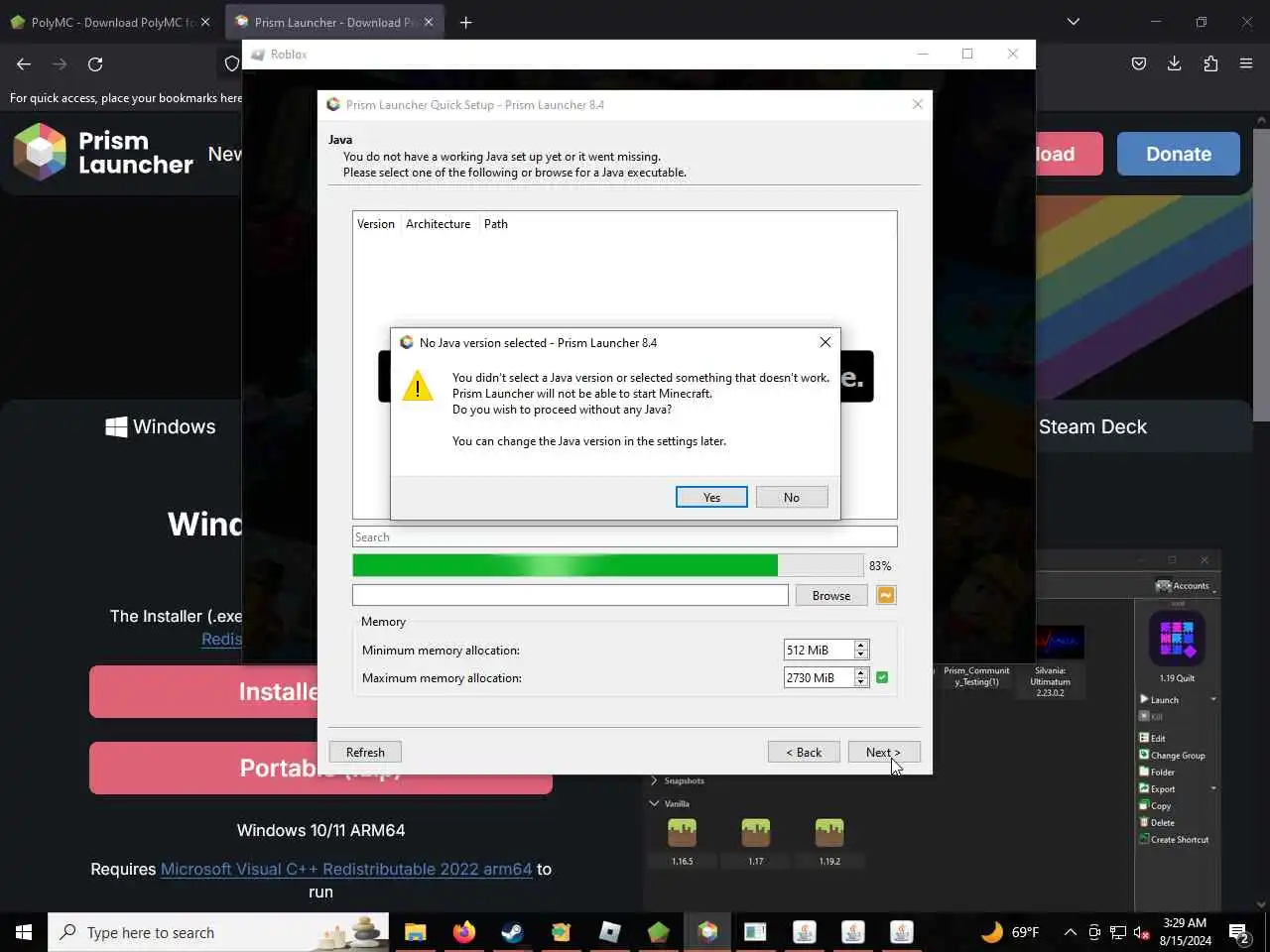This screenshot has height=952, width=1270.
Task: Click the taskbar search box
Action: (x=218, y=932)
